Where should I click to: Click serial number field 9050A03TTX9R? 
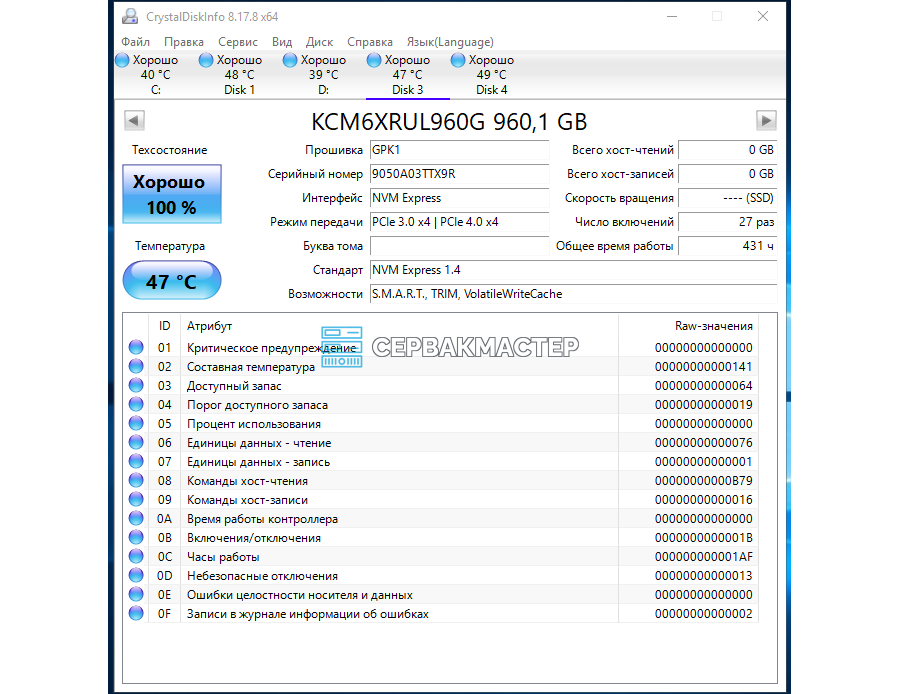459,174
